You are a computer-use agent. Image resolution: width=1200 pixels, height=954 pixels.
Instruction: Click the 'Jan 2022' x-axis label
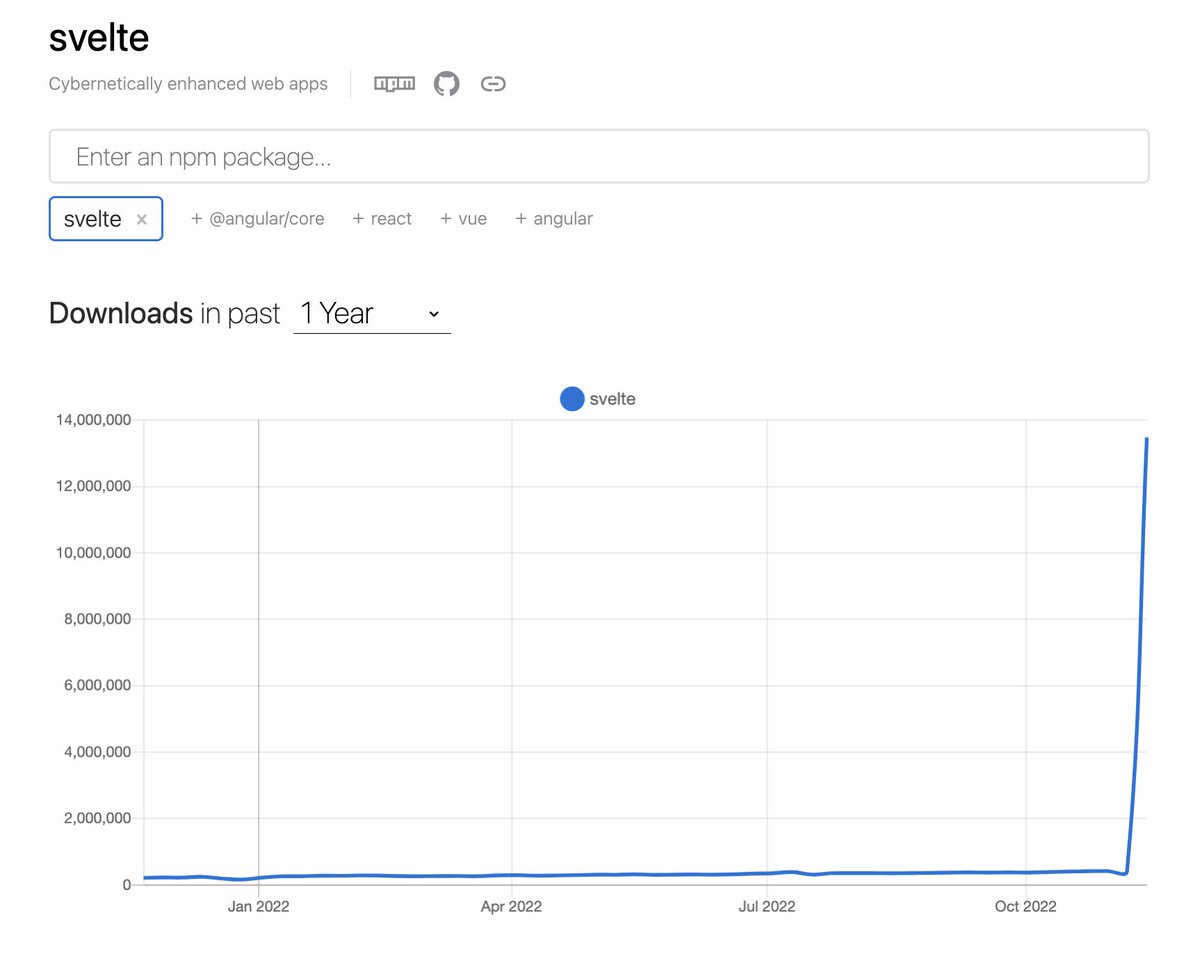tap(259, 907)
